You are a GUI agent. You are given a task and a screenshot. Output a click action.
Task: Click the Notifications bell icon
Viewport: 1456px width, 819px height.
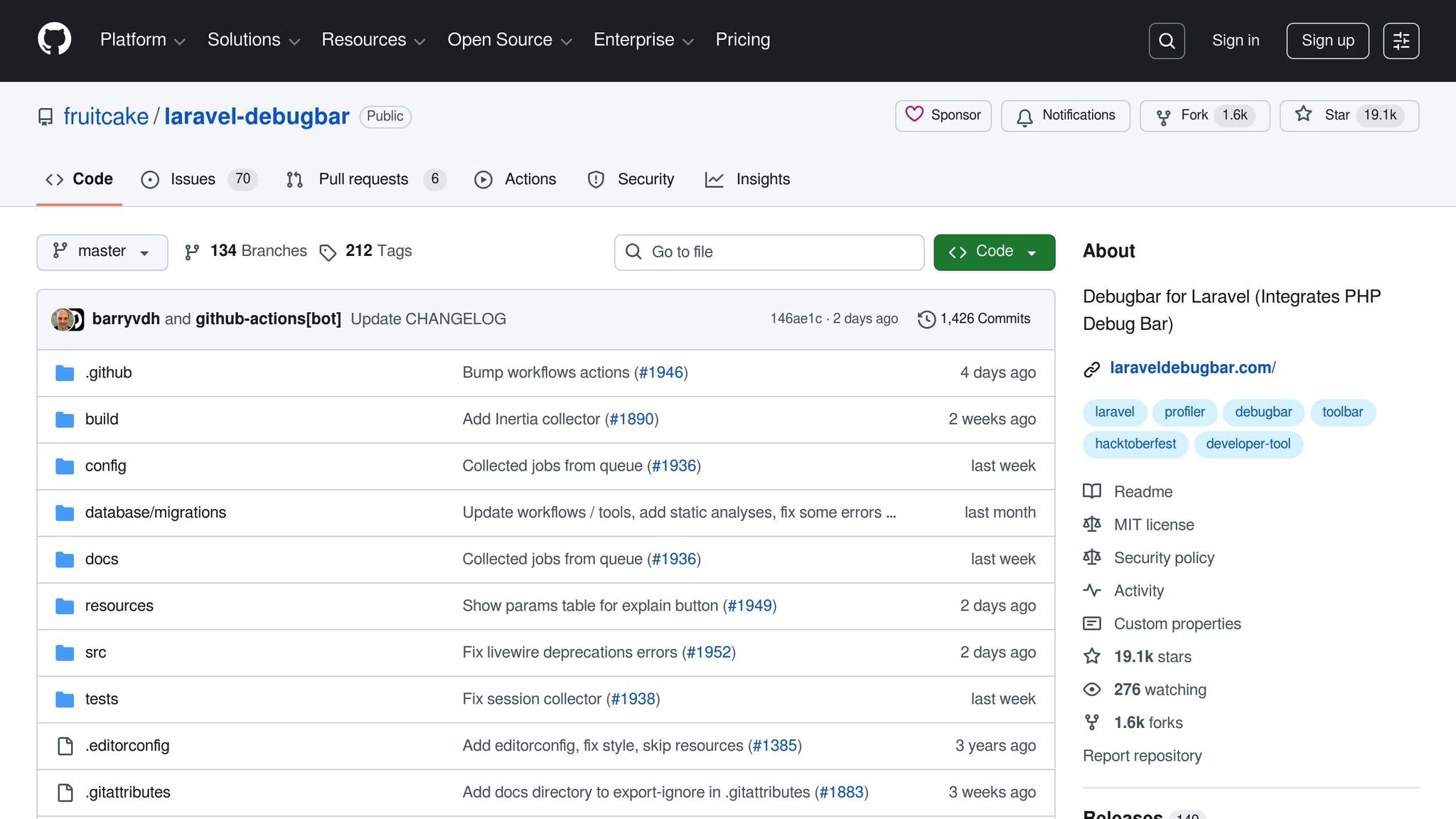[1024, 116]
